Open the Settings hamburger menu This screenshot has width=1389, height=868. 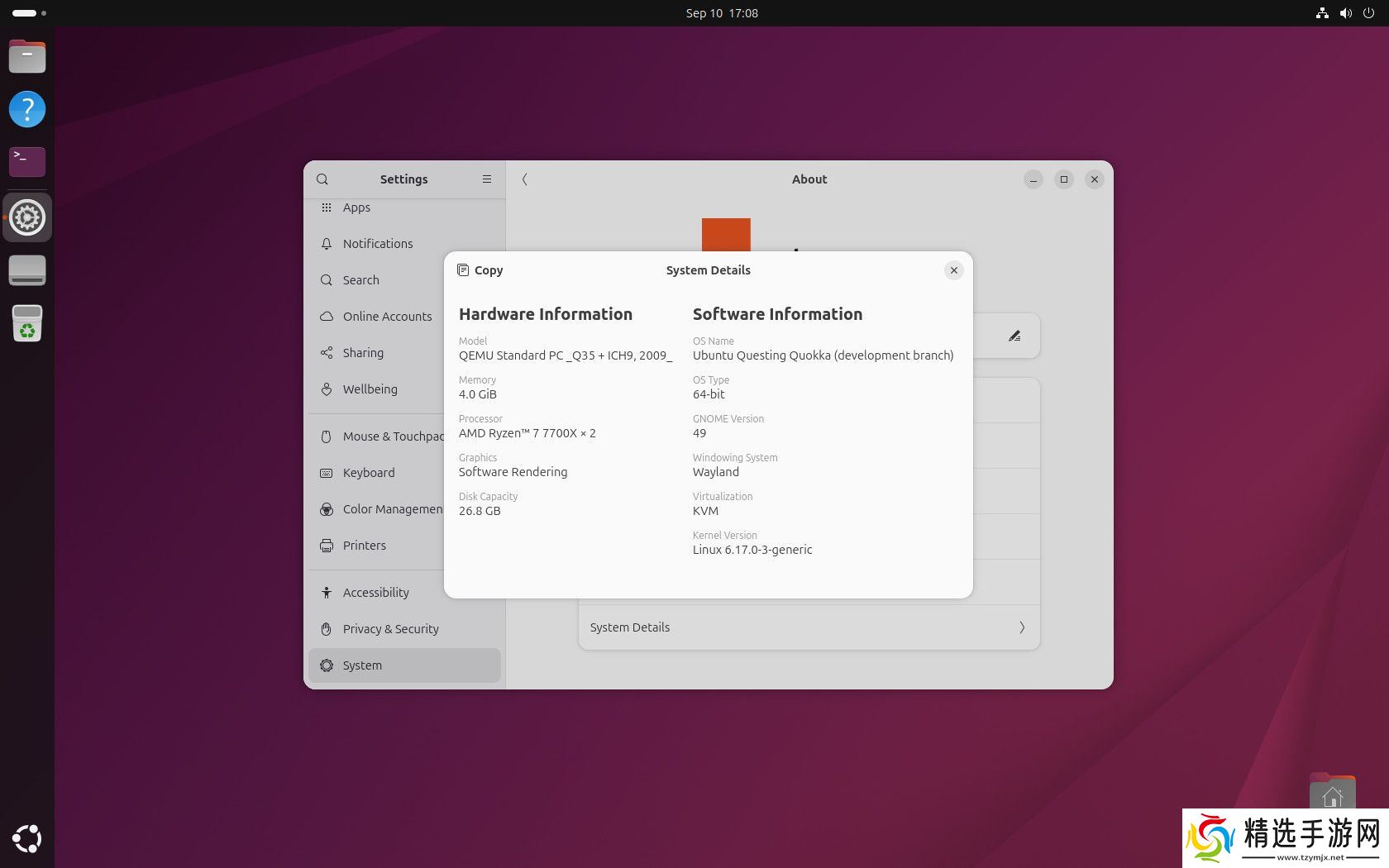point(487,179)
